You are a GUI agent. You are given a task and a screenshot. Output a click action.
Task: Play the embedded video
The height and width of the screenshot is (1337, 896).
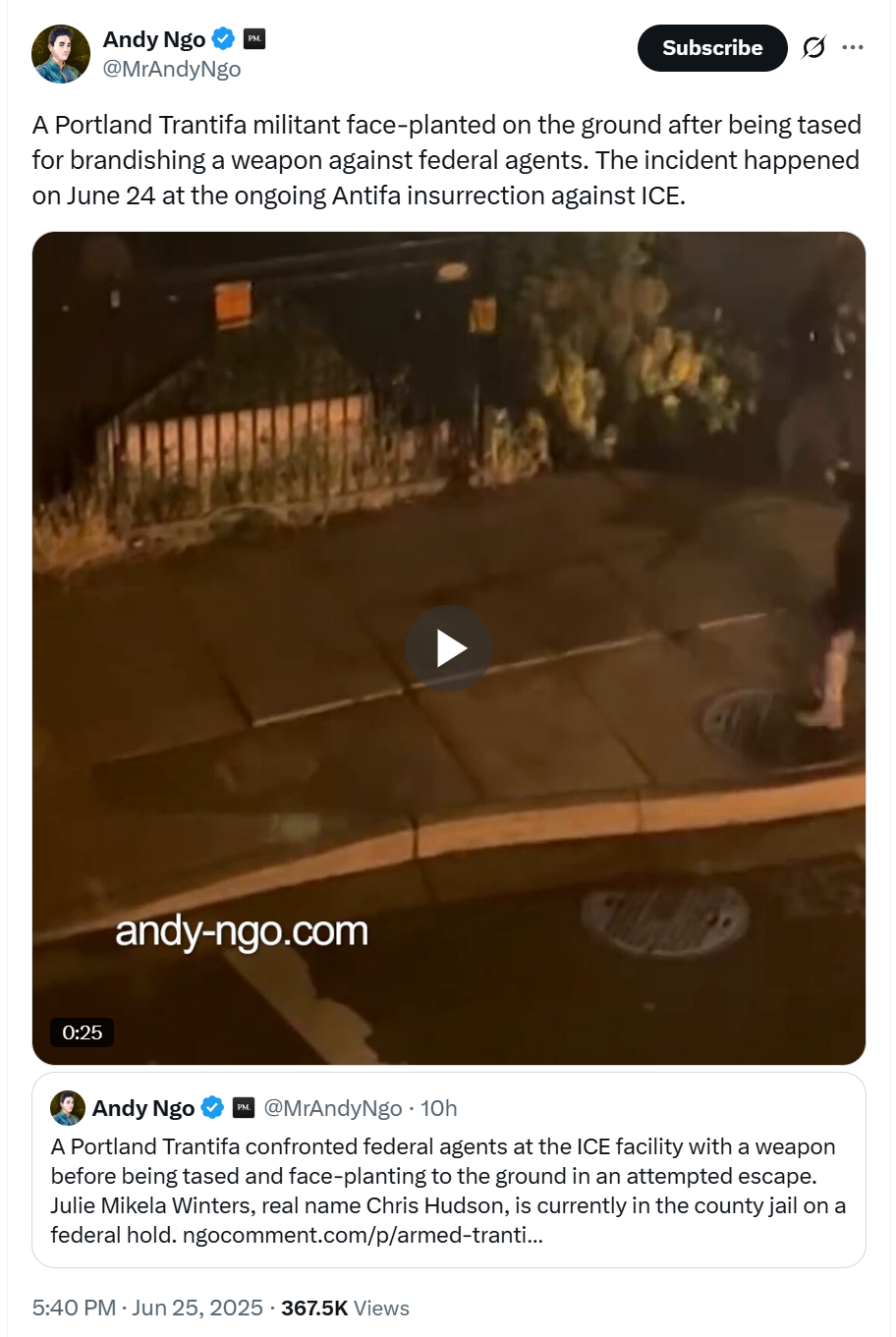[x=449, y=648]
